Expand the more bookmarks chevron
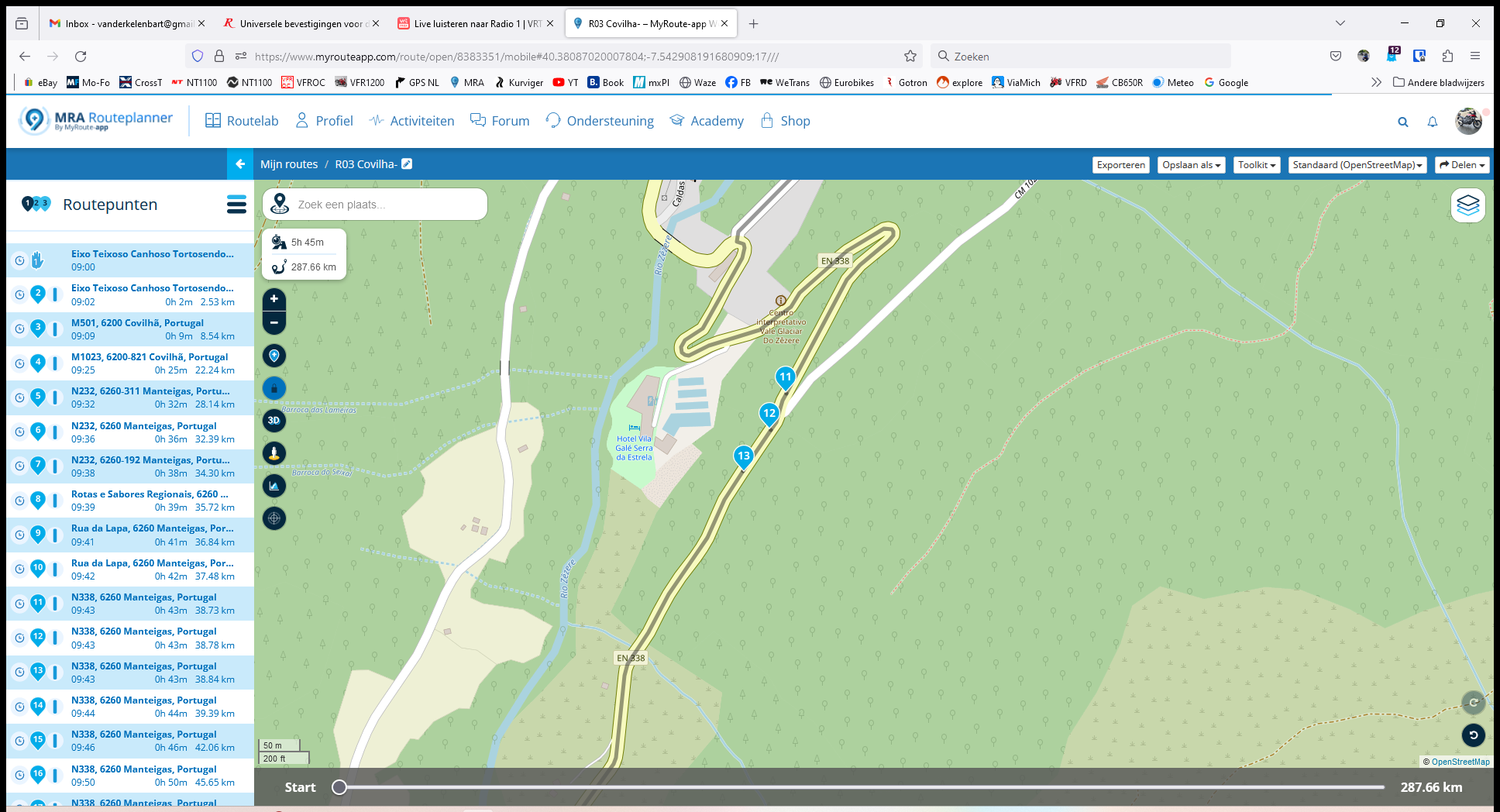The height and width of the screenshot is (812, 1500). tap(1376, 82)
